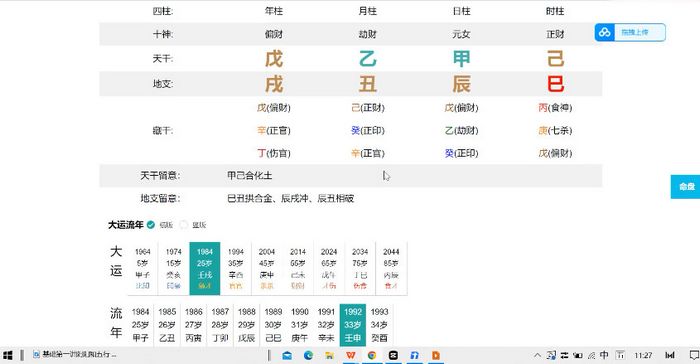Open the blue music-note app in taskbar
Screen dimensions: 700x364
click(414, 356)
